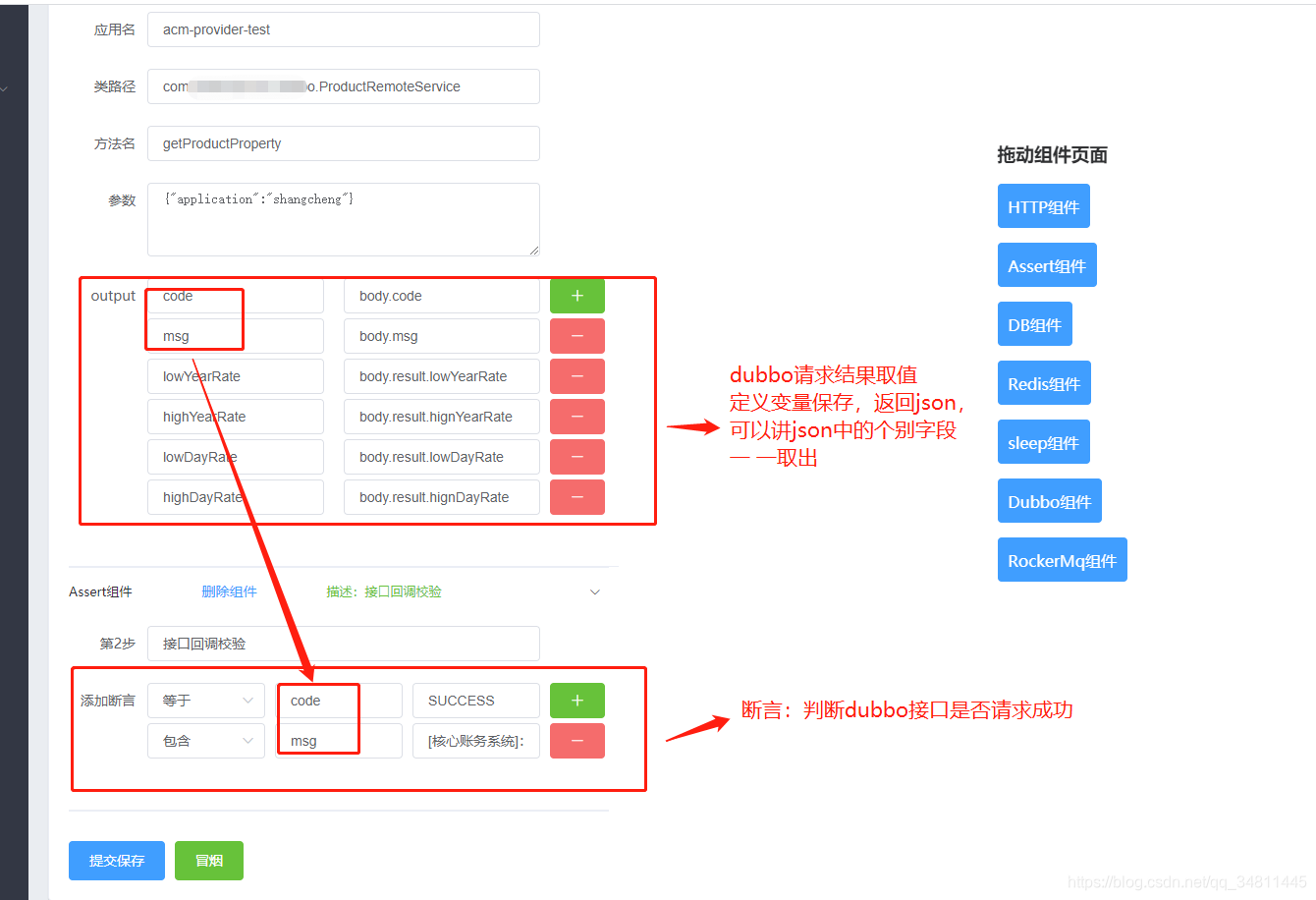
Task: Remove the msg output row with minus button
Action: (576, 336)
